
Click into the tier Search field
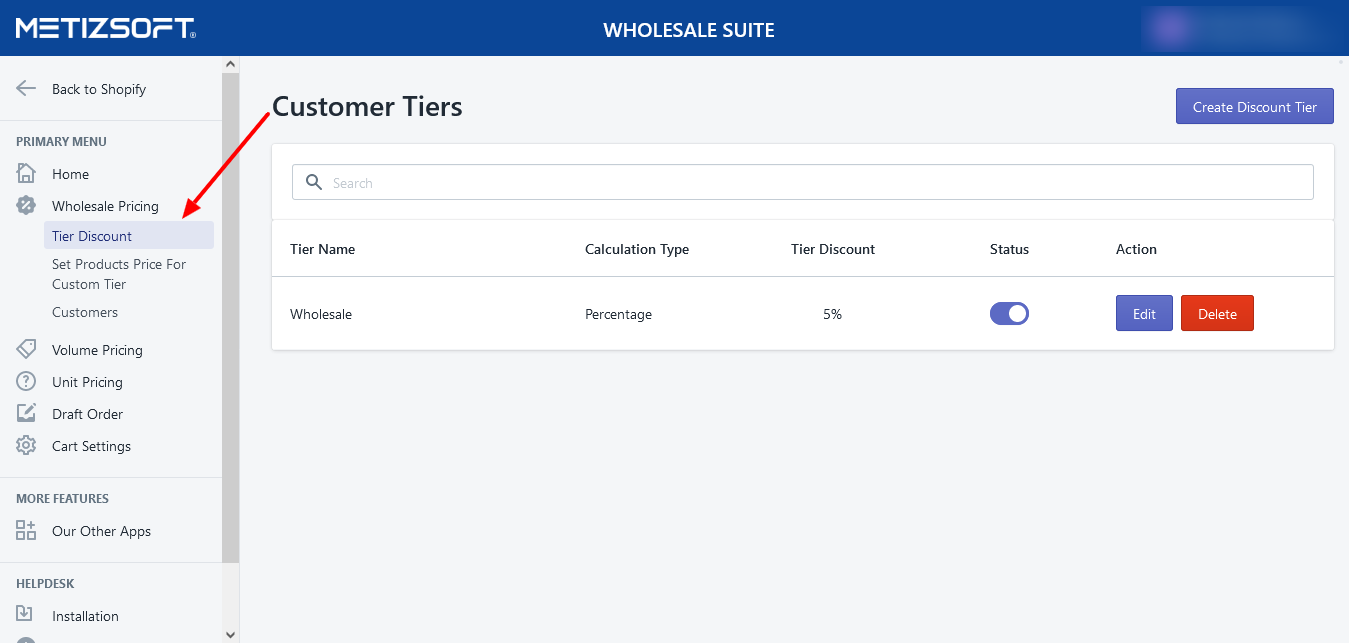(x=802, y=183)
